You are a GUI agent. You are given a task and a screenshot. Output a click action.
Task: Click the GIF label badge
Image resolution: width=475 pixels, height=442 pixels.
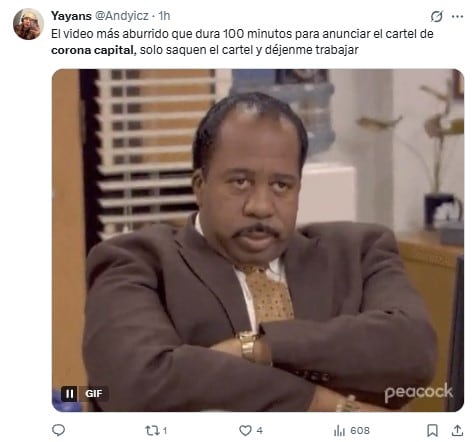coord(93,394)
